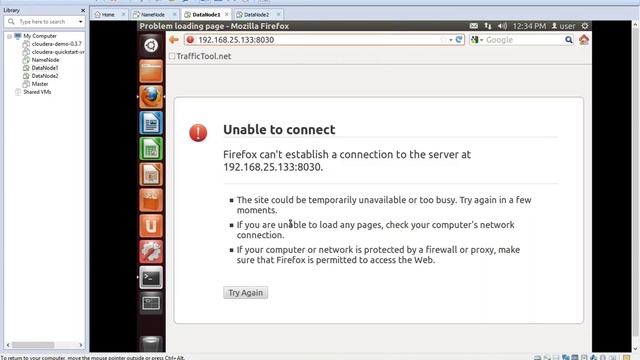
Task: Open the mail indicator in top panel
Action: tap(473, 26)
